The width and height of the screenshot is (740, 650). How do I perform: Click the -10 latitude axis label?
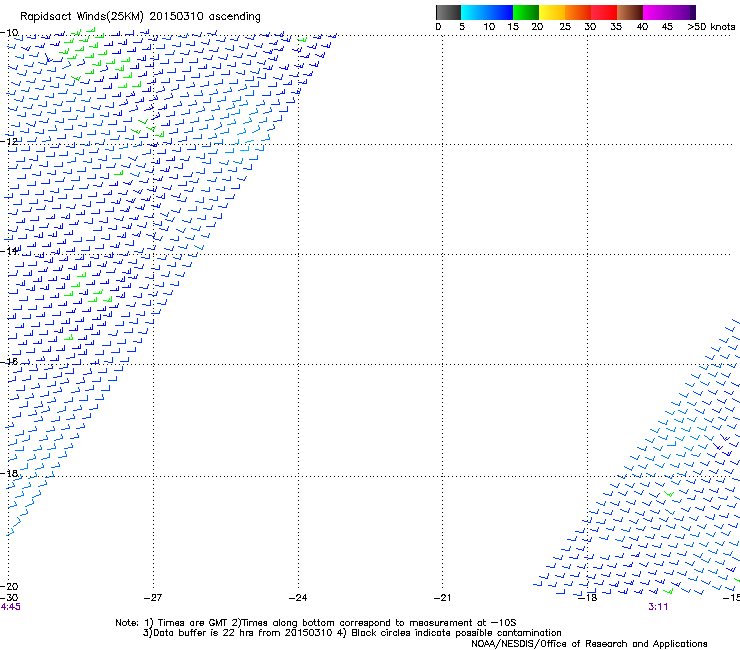click(9, 33)
